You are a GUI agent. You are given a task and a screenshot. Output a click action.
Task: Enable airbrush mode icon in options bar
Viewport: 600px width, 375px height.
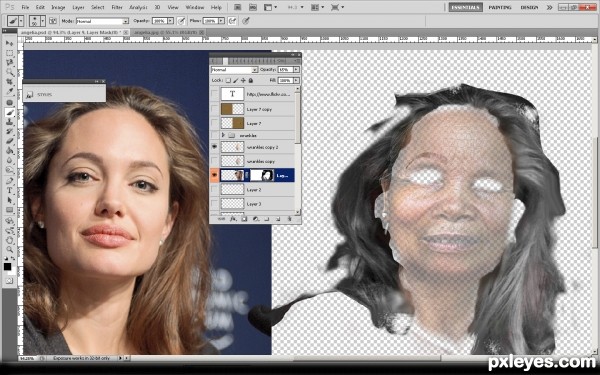[232, 21]
